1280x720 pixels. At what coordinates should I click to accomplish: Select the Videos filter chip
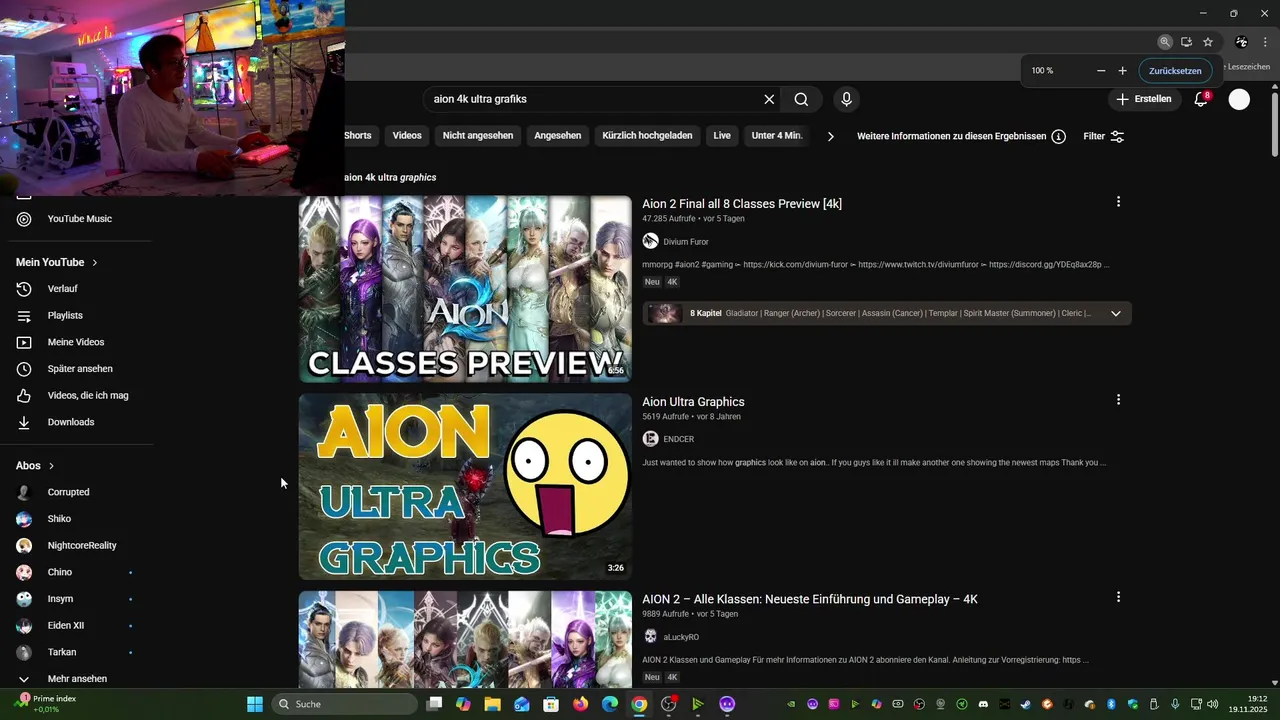tap(407, 135)
